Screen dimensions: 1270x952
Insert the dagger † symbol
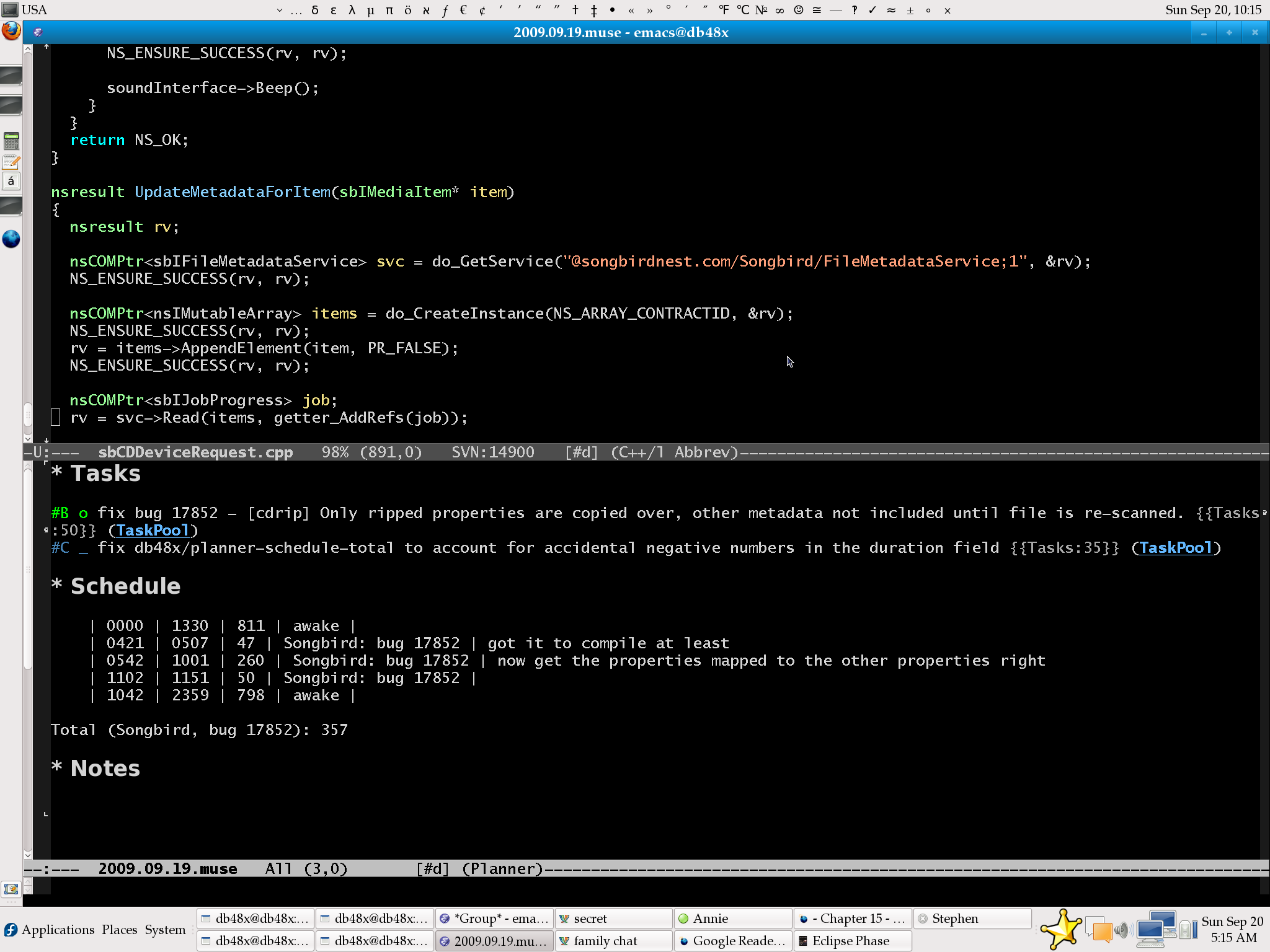(x=575, y=10)
